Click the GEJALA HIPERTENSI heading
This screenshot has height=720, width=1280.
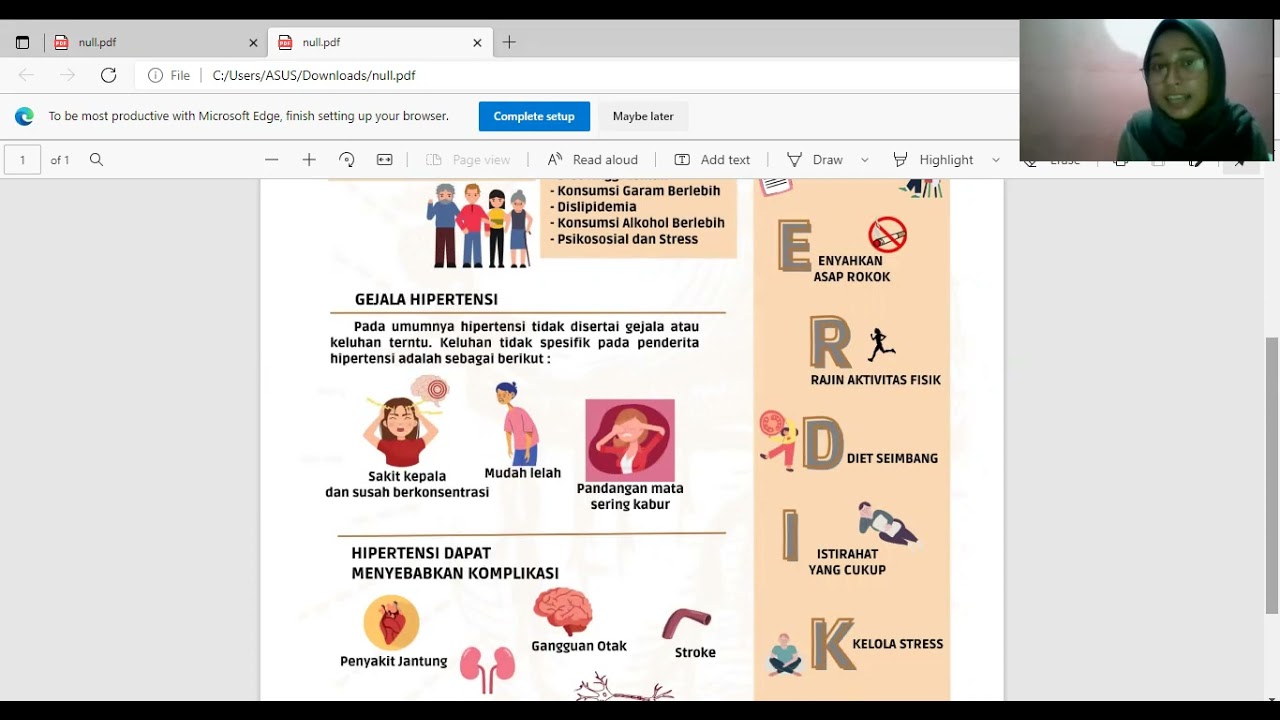(426, 300)
